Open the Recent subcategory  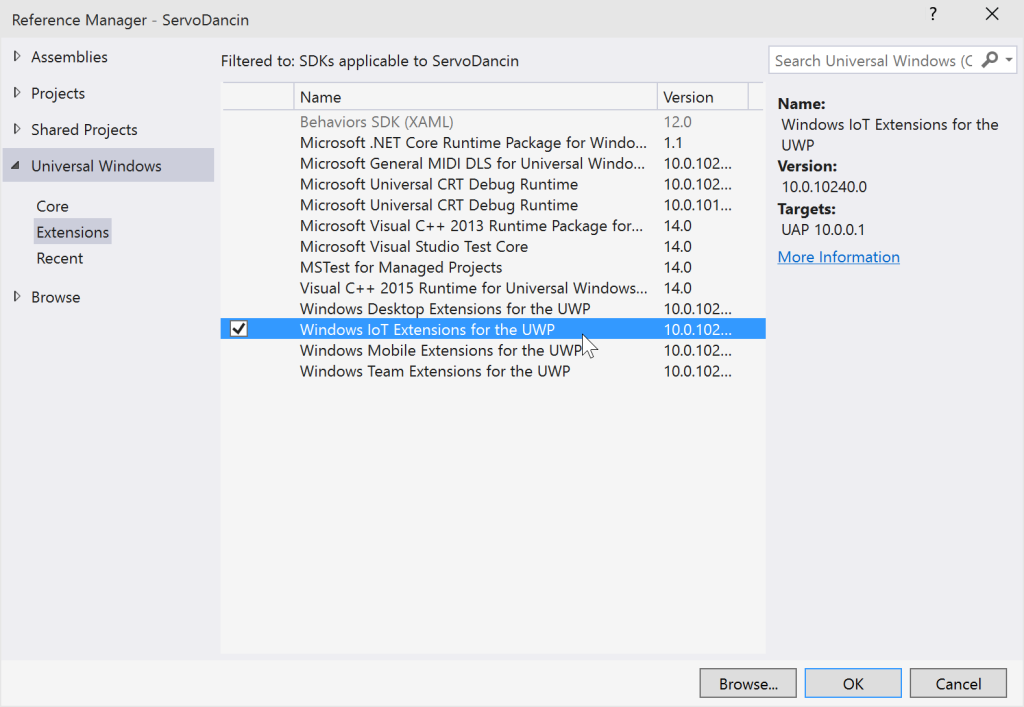pos(59,259)
